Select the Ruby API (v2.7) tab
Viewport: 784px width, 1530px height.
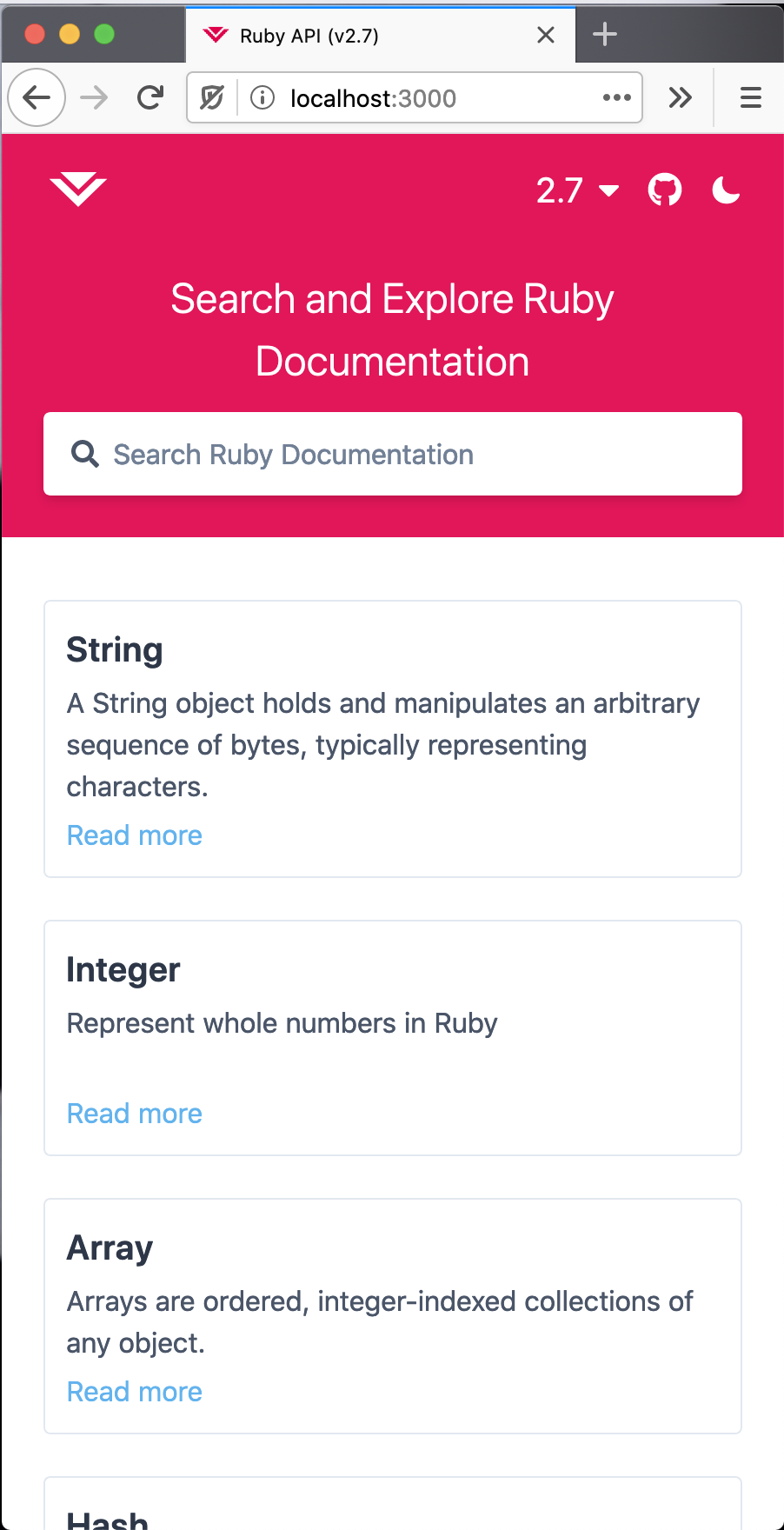coord(380,35)
